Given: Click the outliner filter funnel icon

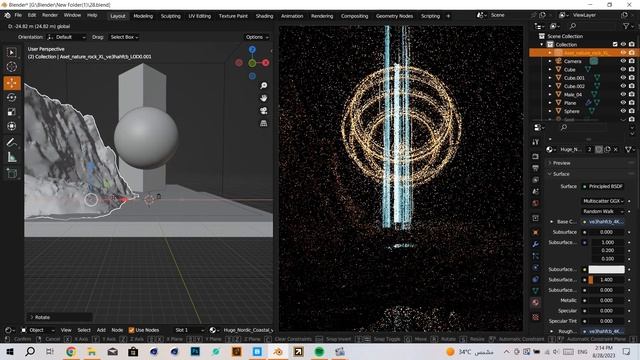Looking at the screenshot, I should tap(626, 26).
